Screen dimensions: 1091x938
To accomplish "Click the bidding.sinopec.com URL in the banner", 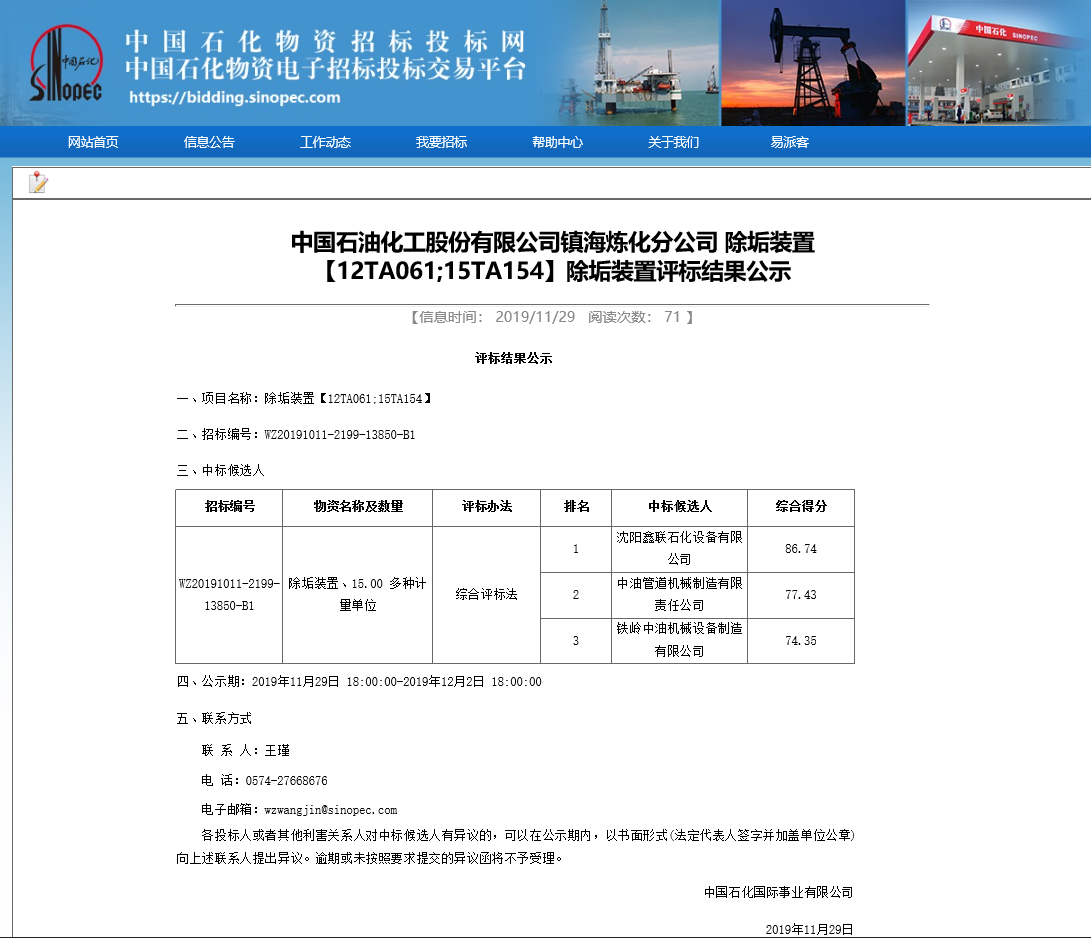I will point(235,98).
